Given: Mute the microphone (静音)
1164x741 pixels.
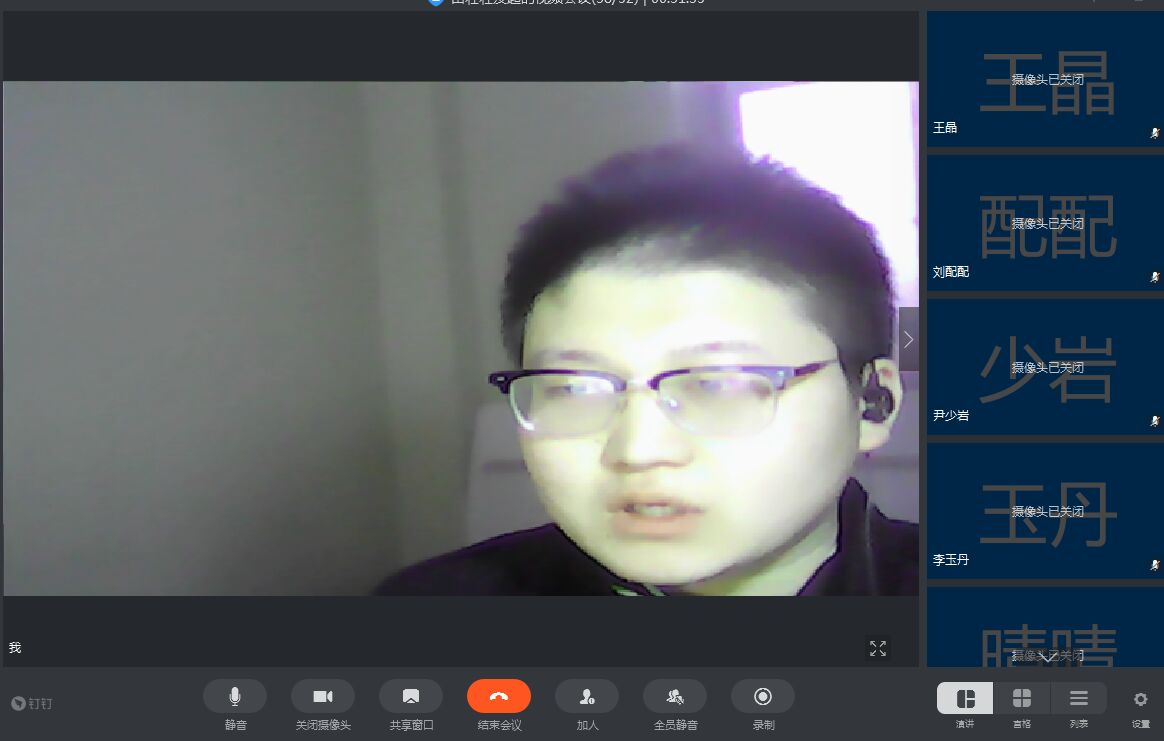Looking at the screenshot, I should [x=234, y=696].
